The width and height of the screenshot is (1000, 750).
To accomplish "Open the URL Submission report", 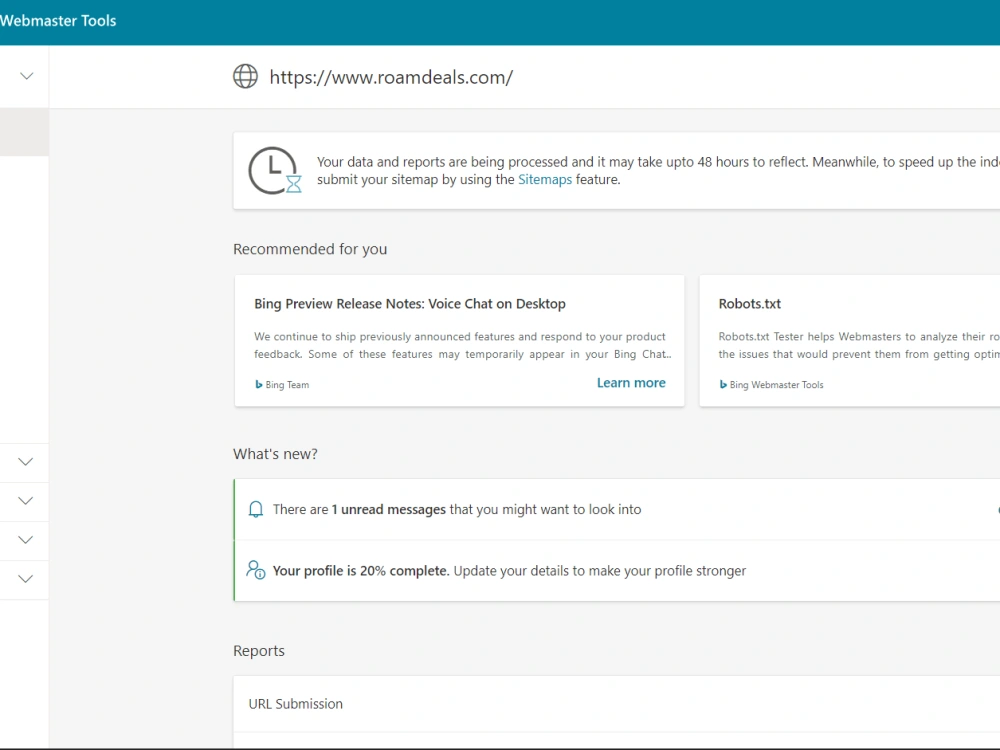I will 295,703.
